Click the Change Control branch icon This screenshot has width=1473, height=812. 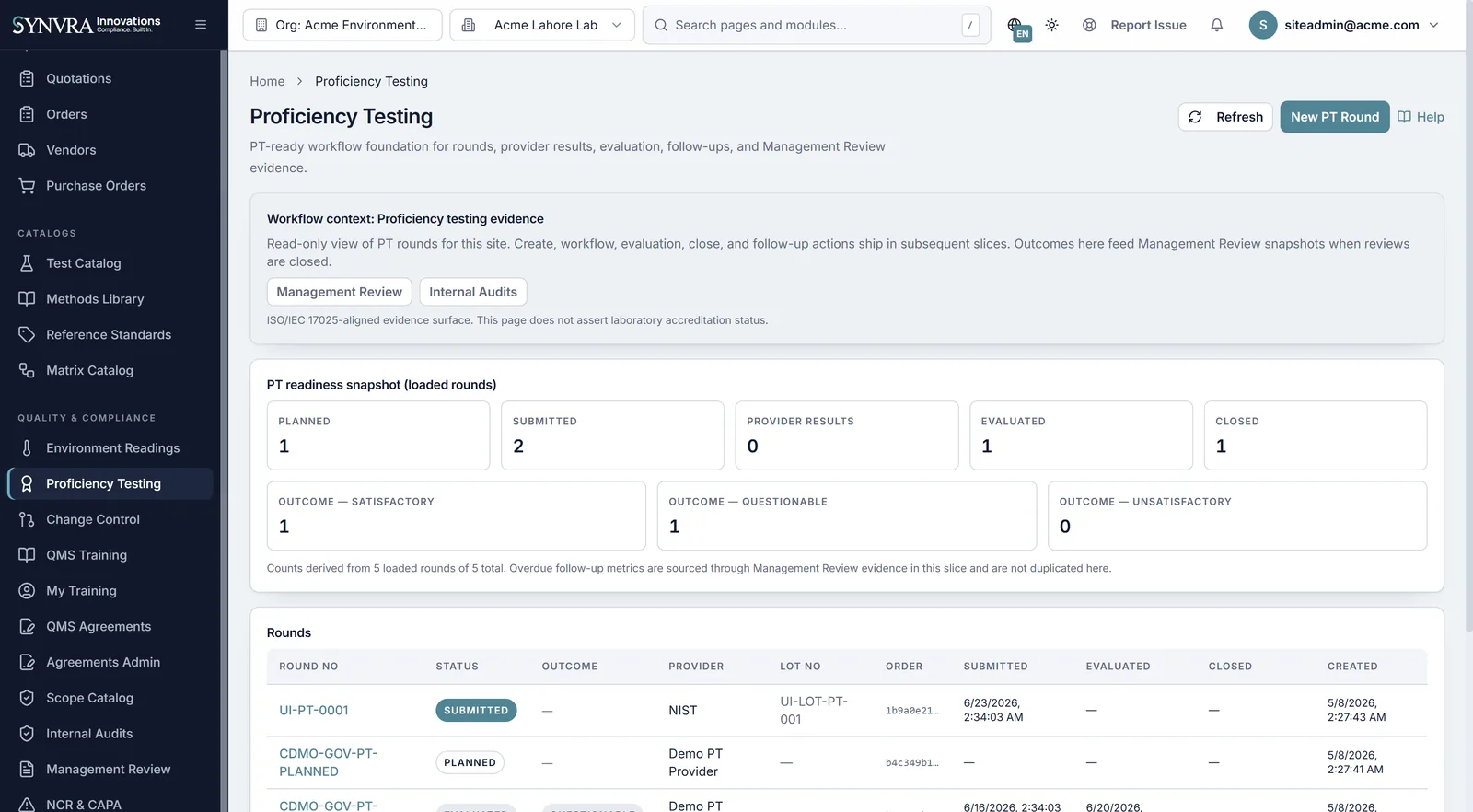click(x=27, y=519)
